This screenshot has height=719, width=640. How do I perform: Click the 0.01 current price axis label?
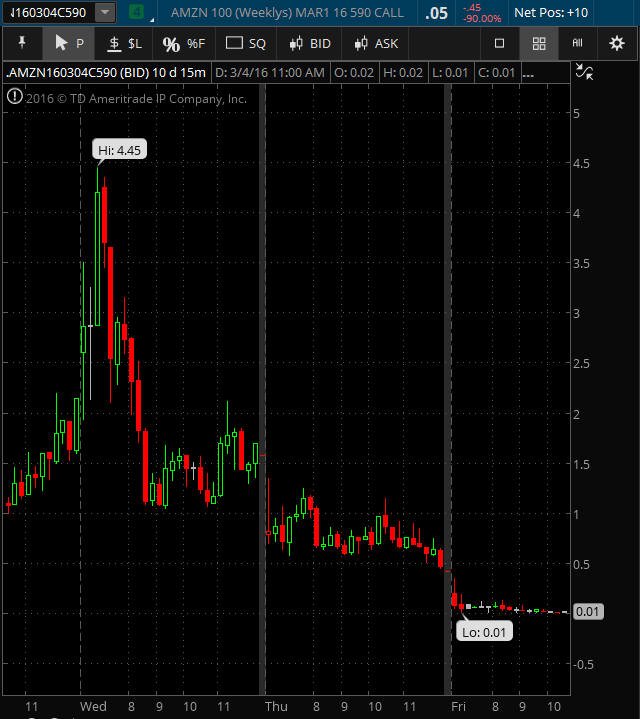[x=587, y=611]
